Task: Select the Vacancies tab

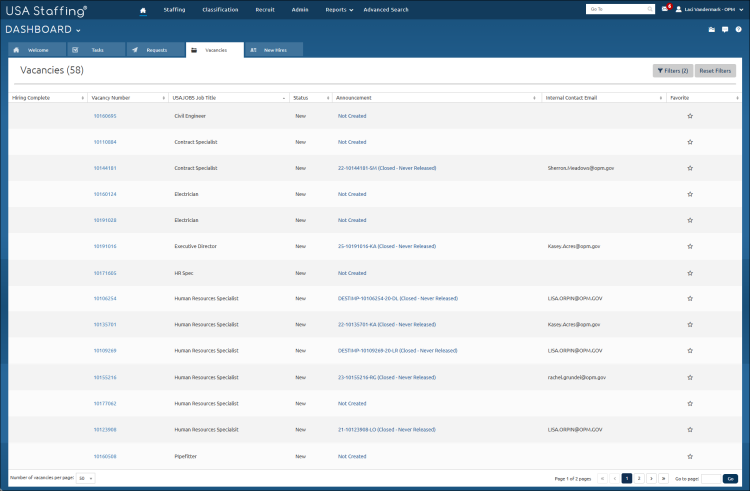Action: [x=215, y=50]
